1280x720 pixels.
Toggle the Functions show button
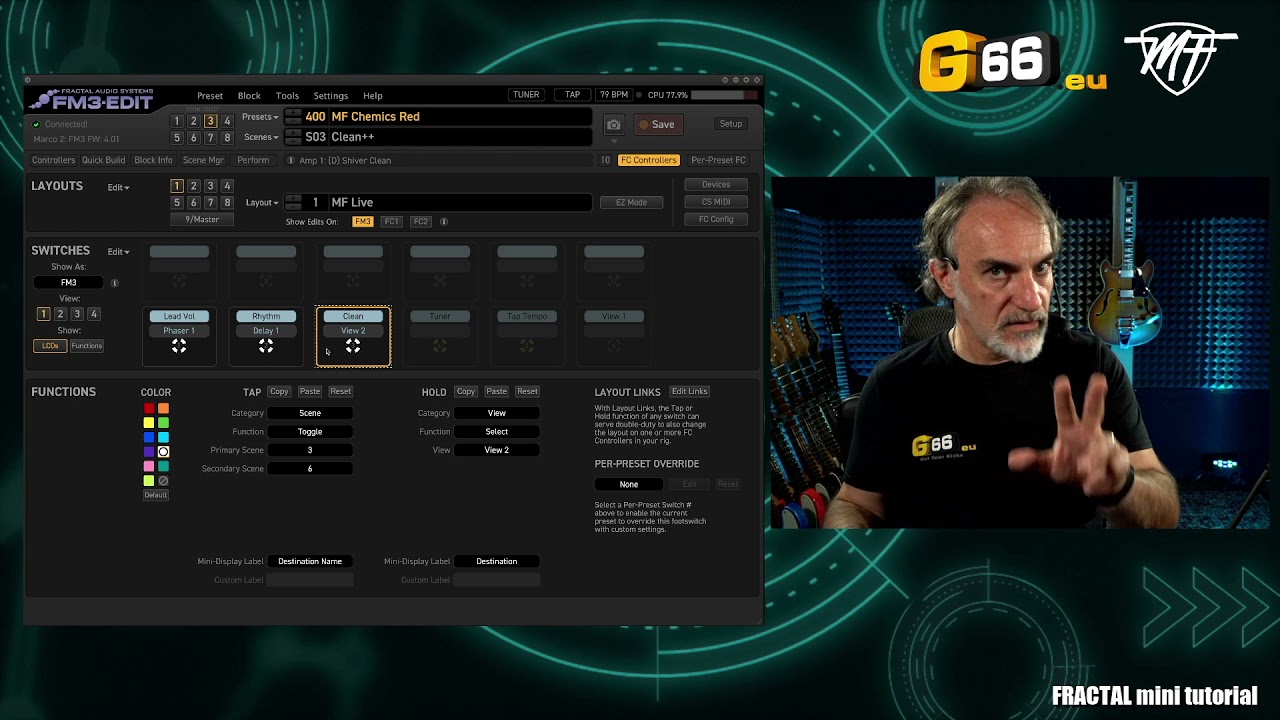point(86,346)
